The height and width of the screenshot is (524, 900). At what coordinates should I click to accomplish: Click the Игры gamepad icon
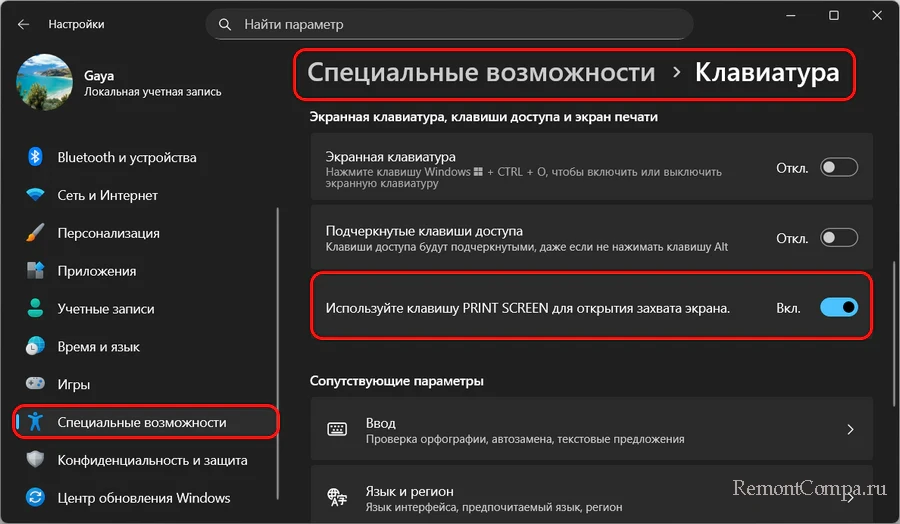coord(35,385)
